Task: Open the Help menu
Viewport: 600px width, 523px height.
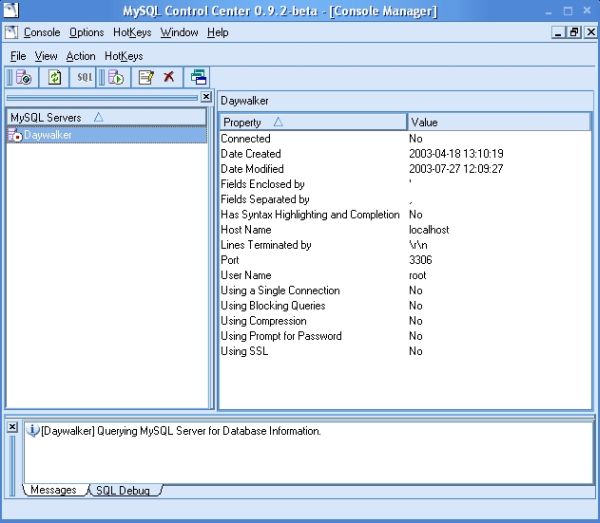Action: coord(218,33)
